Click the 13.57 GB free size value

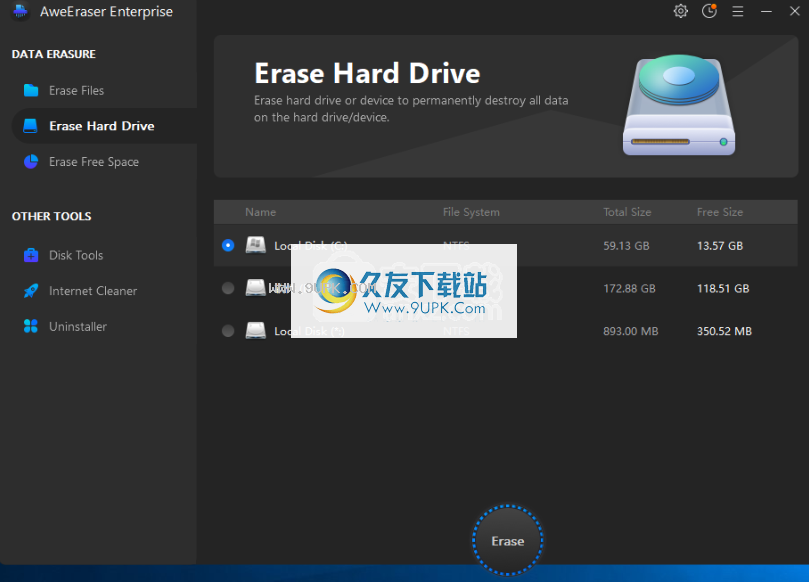click(x=720, y=246)
